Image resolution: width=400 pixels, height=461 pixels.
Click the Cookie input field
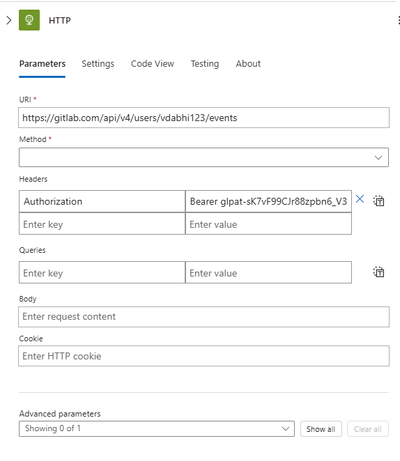[204, 356]
